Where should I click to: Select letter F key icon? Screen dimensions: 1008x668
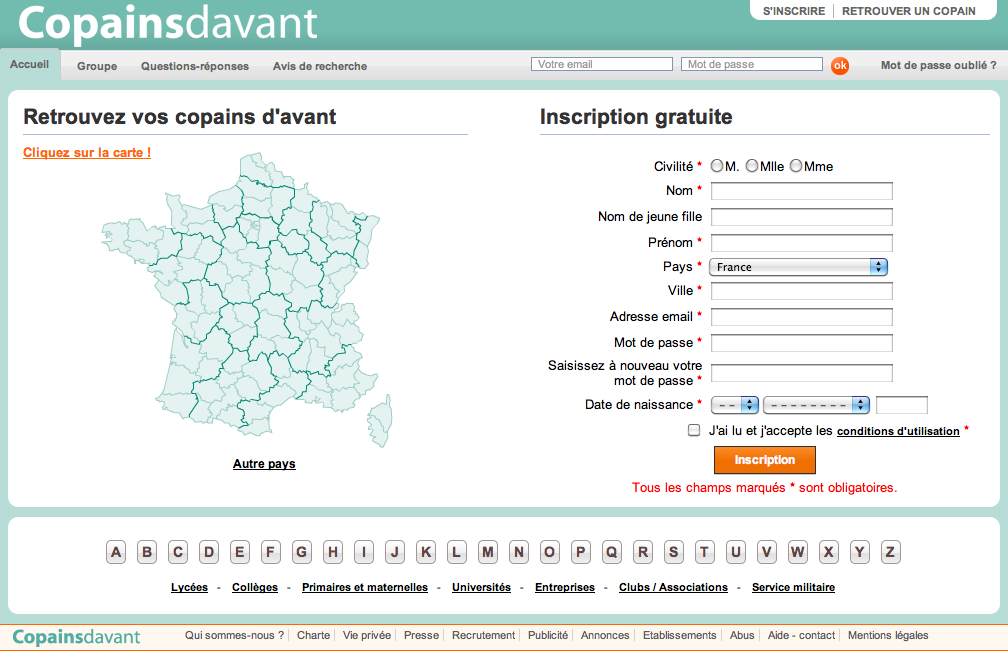click(x=271, y=552)
